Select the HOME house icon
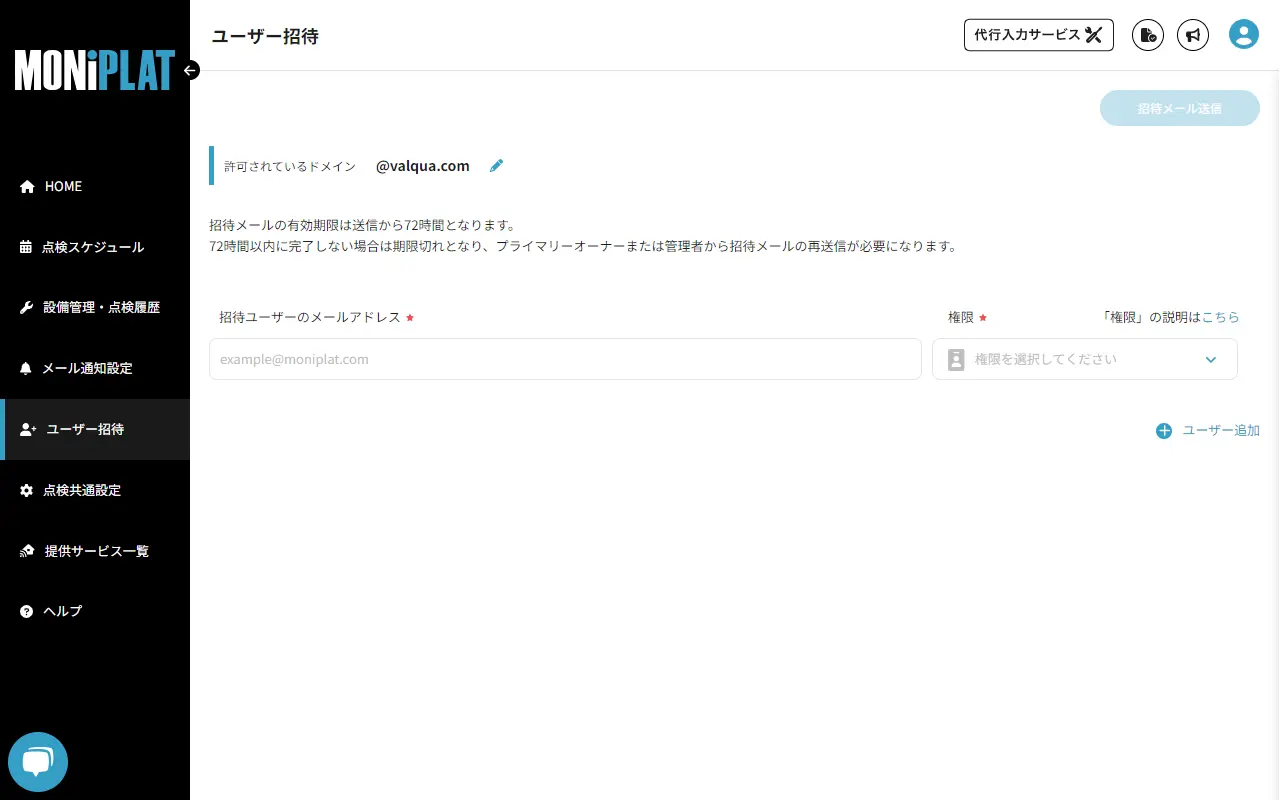Screen dimensions: 1280x800 pyautogui.click(x=25, y=186)
